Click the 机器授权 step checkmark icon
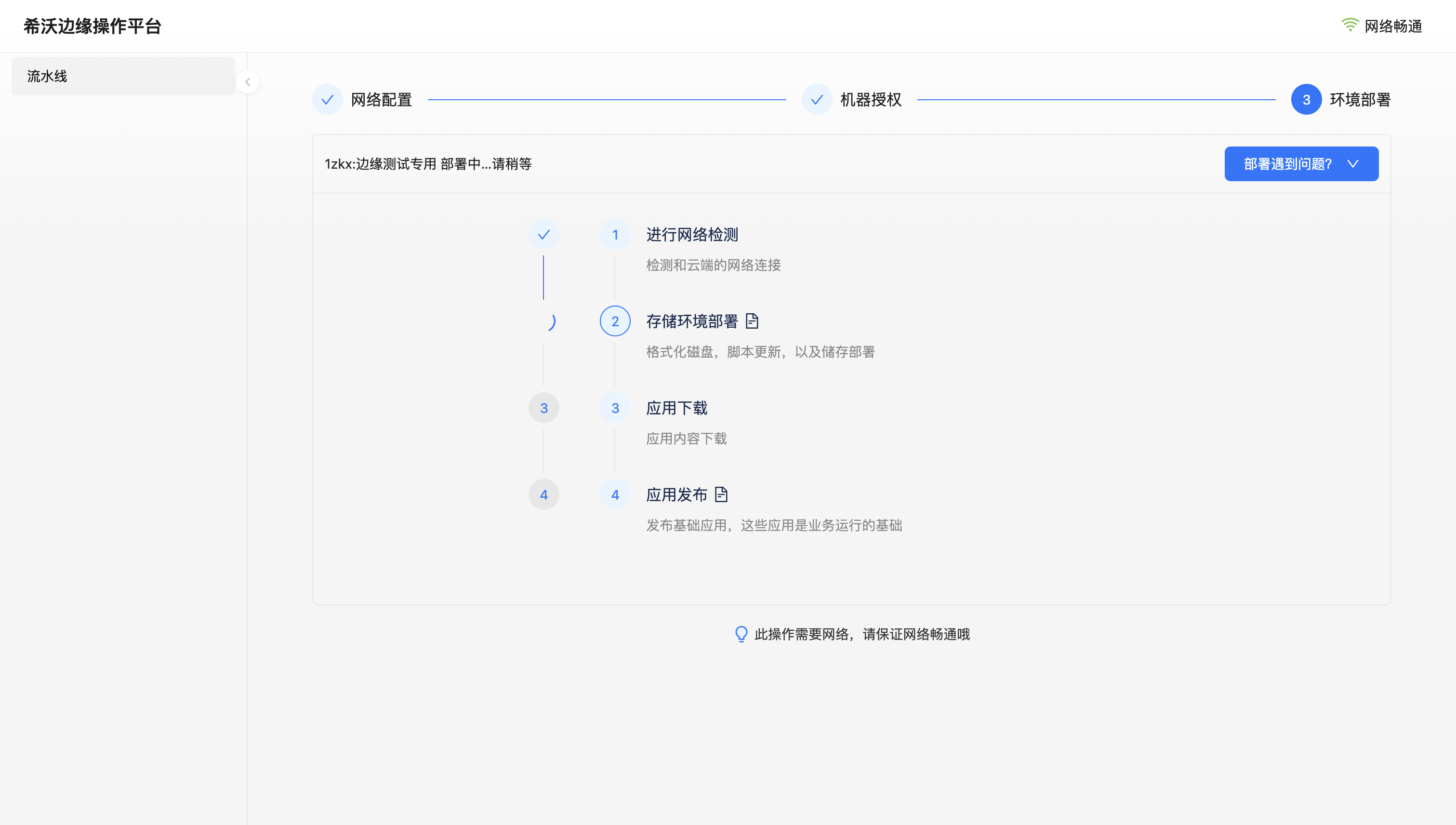 point(817,100)
